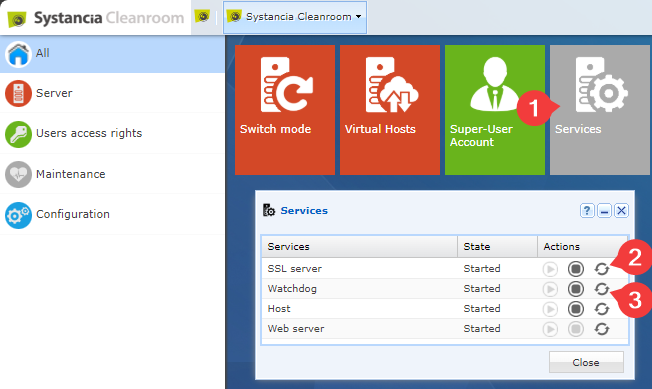The width and height of the screenshot is (652, 389).
Task: Stop the SSL server service
Action: [576, 269]
